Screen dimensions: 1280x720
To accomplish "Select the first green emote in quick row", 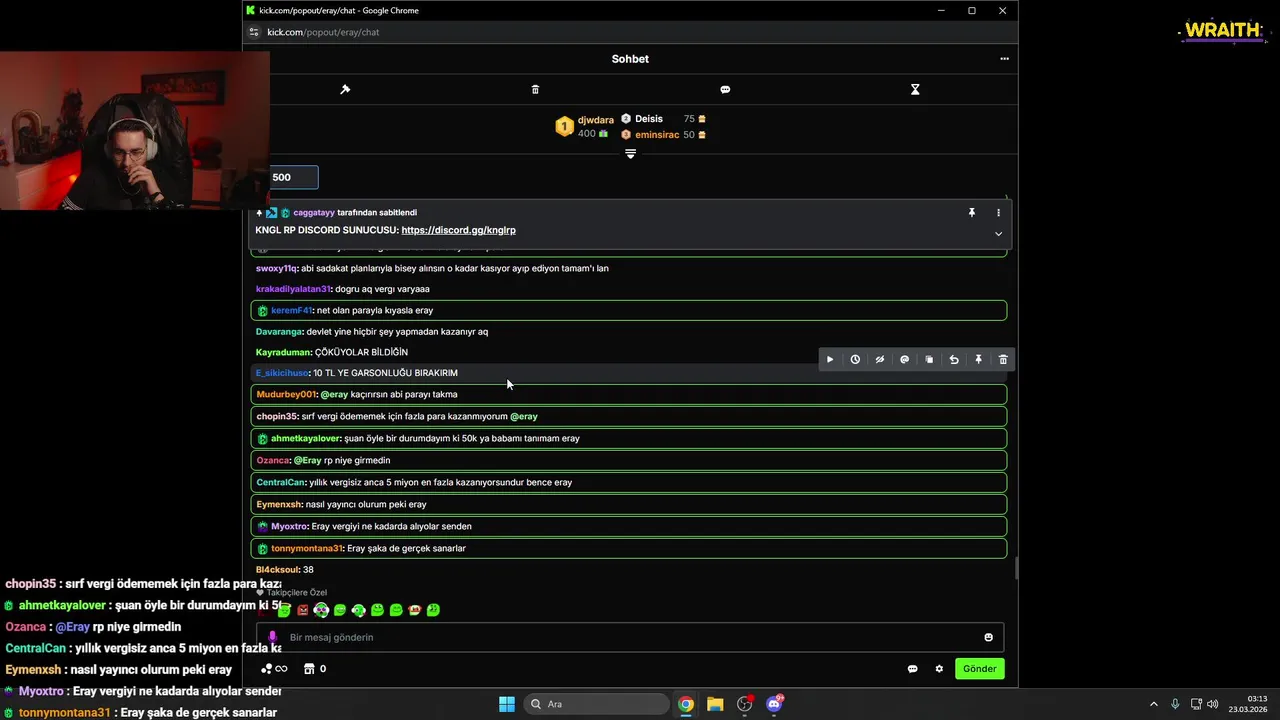I will coord(284,610).
